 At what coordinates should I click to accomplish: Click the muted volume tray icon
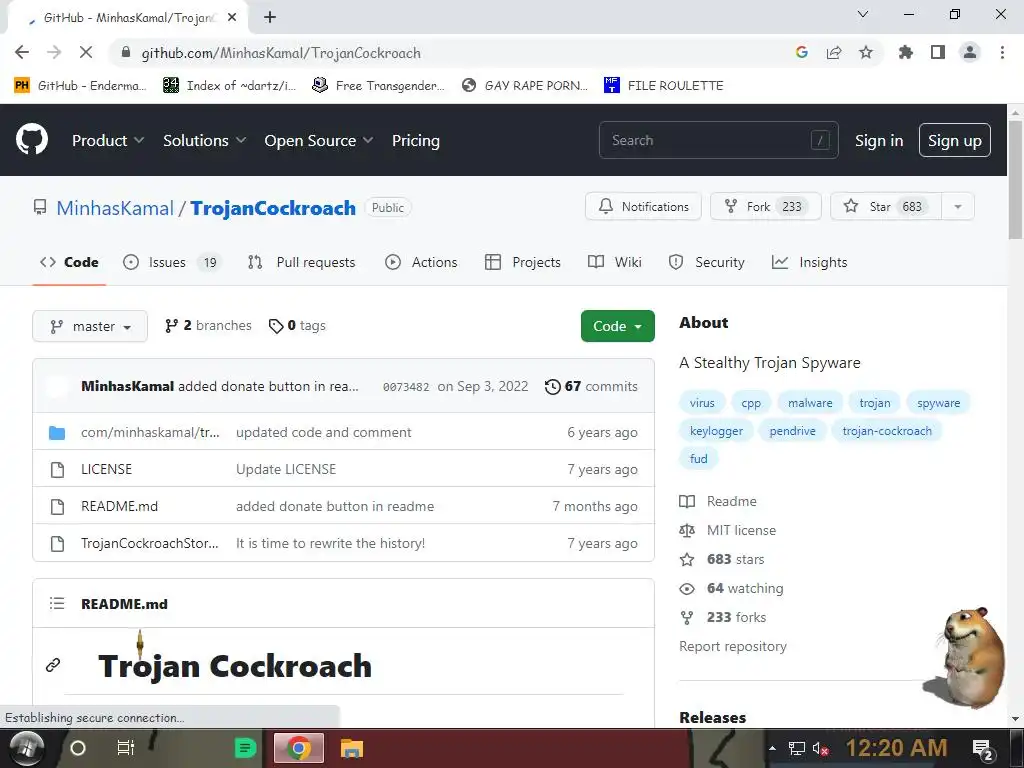tap(820, 748)
